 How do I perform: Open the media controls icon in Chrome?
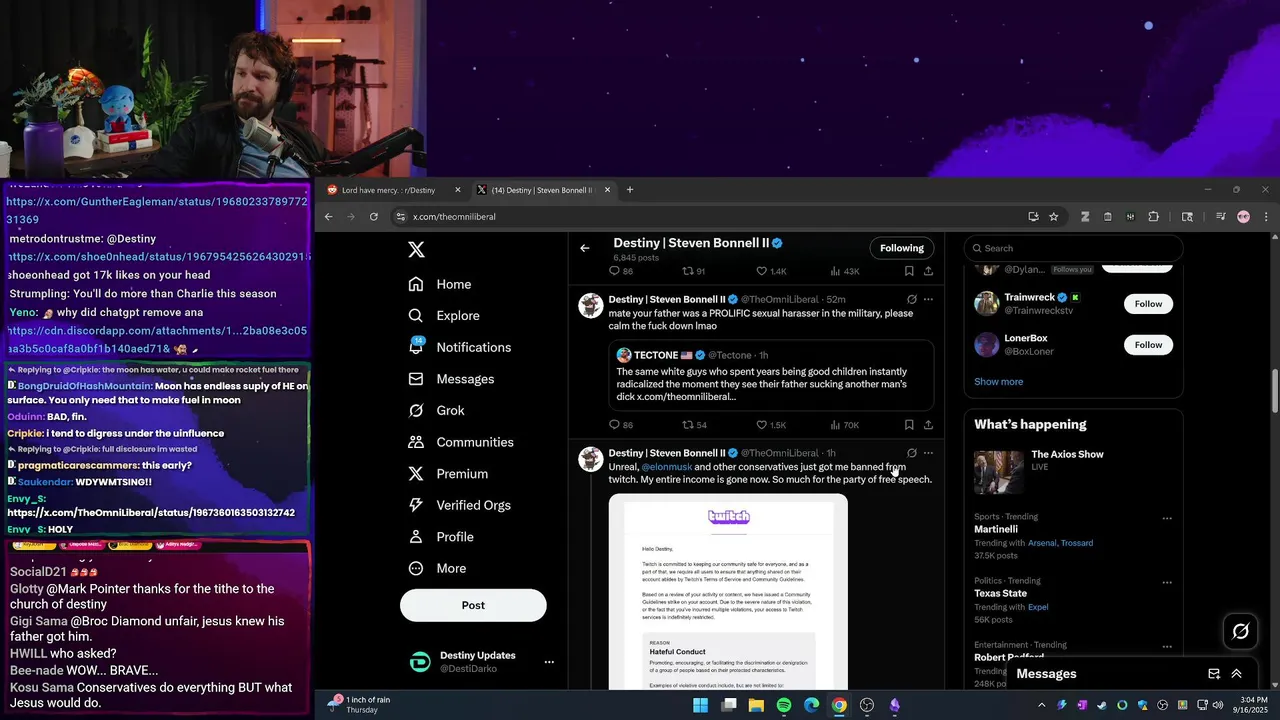coord(1219,217)
